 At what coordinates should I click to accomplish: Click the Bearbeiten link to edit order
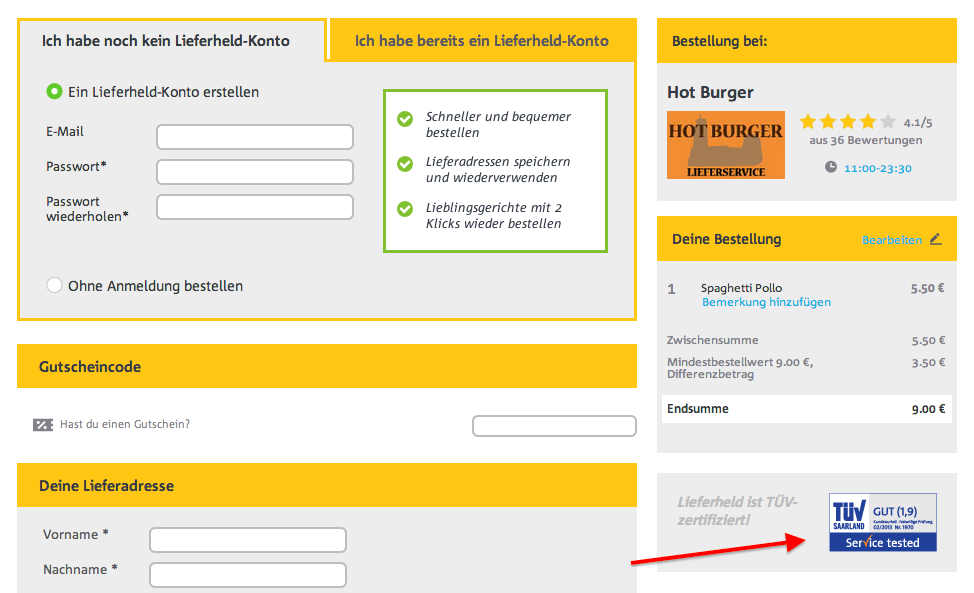pyautogui.click(x=892, y=240)
